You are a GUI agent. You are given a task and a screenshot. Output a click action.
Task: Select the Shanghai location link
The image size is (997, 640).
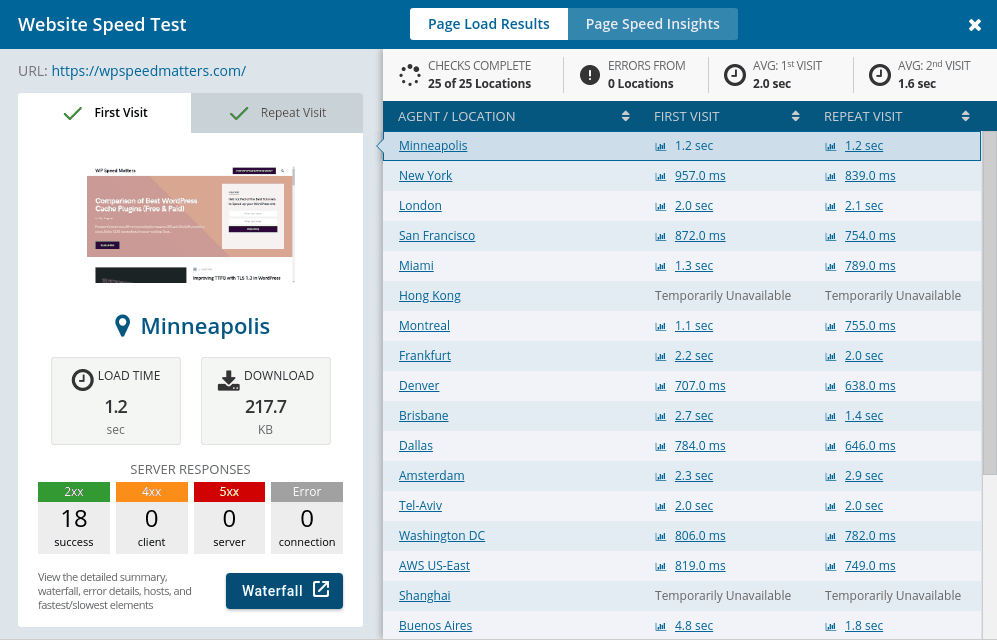pyautogui.click(x=425, y=596)
